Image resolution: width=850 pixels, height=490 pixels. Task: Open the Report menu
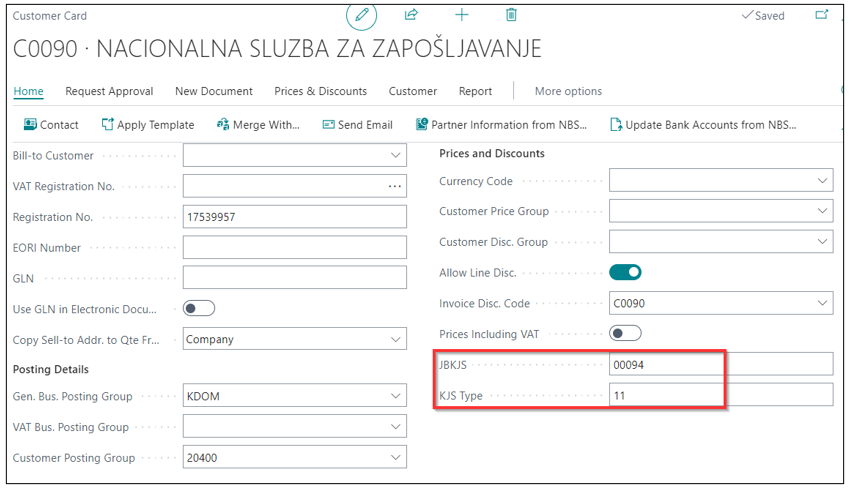[x=475, y=91]
